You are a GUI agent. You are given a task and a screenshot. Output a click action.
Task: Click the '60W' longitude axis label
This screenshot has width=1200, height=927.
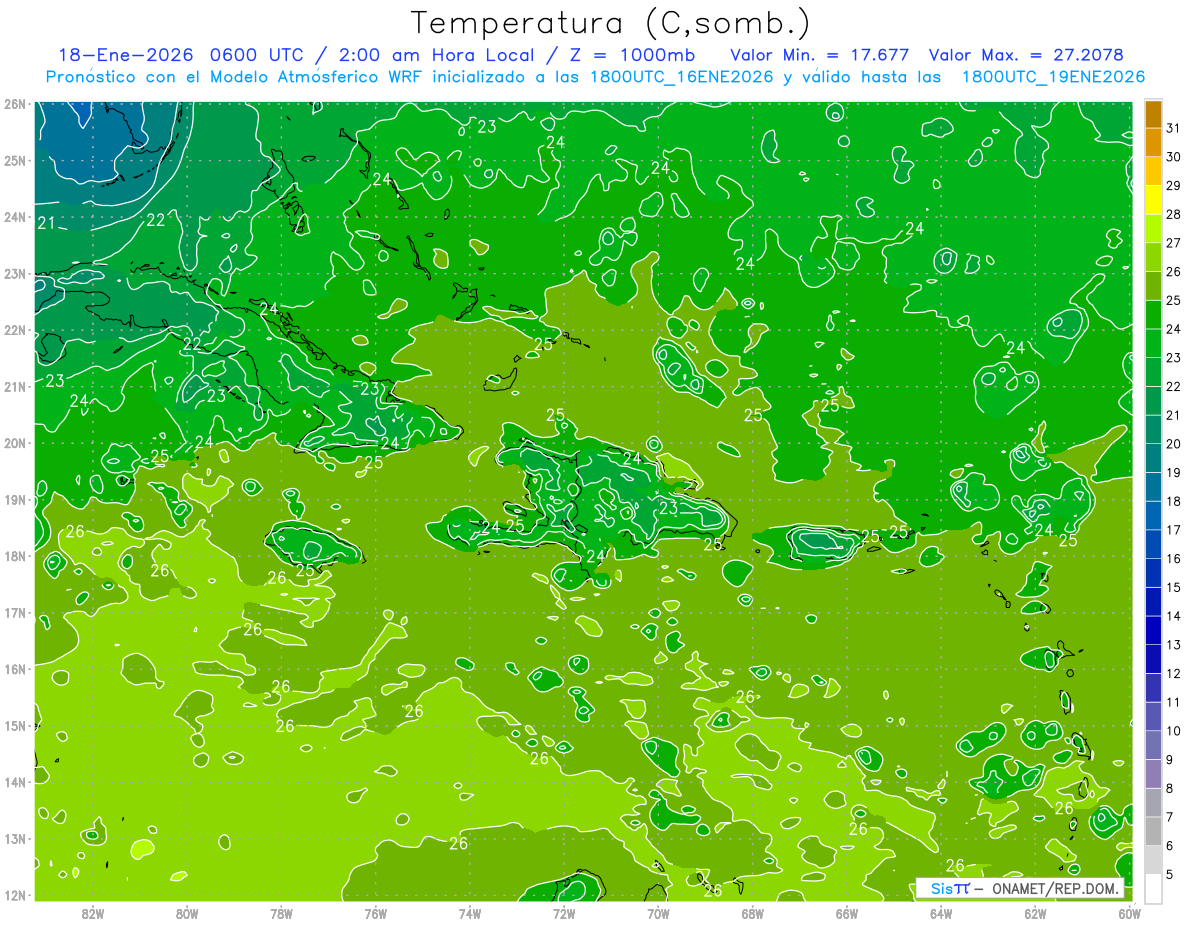point(1129,913)
